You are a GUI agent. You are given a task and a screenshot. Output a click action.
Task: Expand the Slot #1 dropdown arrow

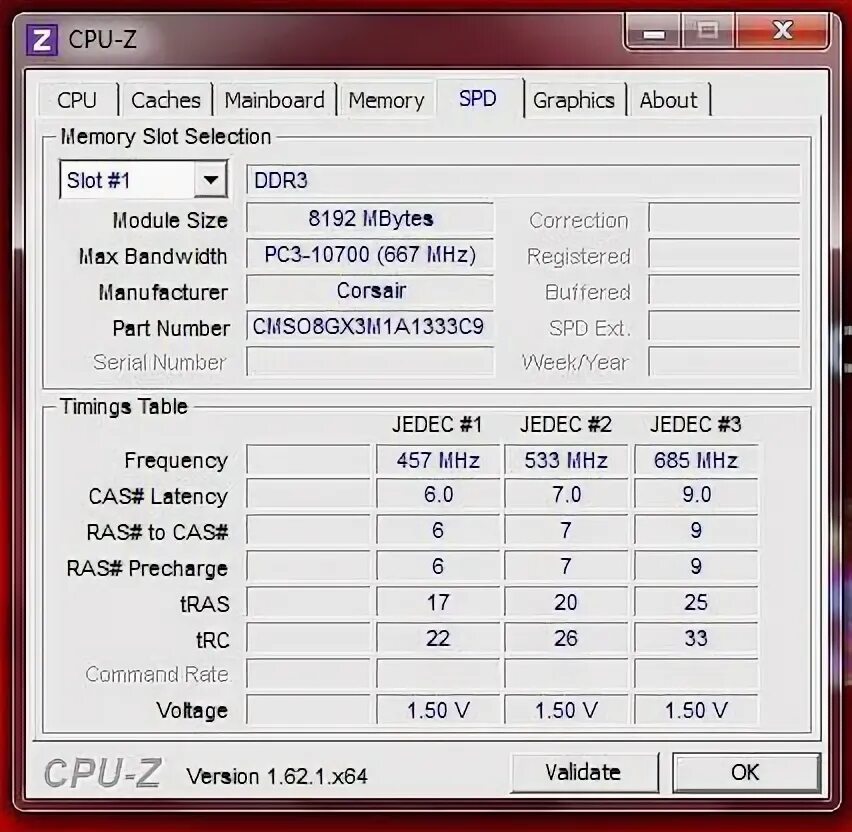(x=211, y=179)
